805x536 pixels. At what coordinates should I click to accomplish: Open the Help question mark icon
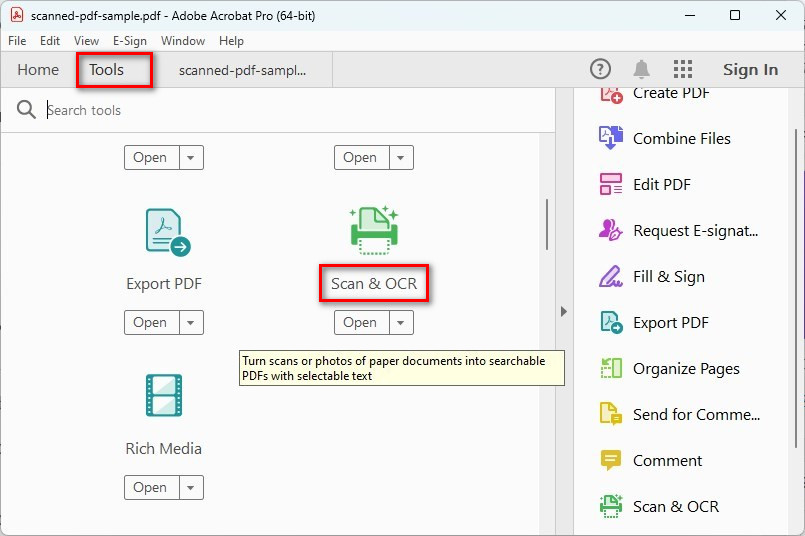click(600, 69)
